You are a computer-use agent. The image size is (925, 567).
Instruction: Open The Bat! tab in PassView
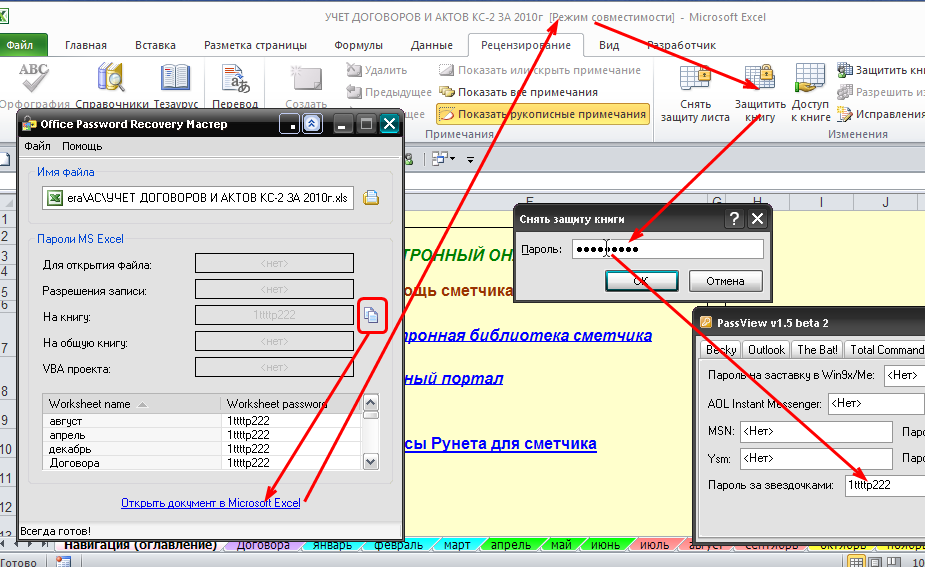(x=817, y=349)
